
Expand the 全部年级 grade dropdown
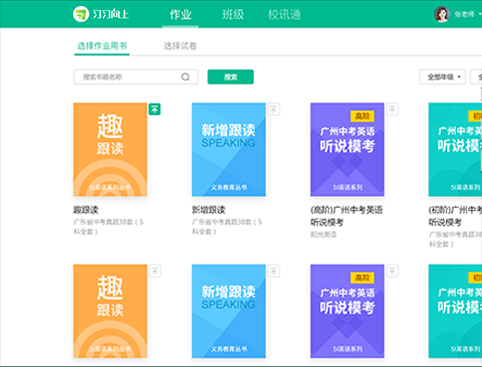pos(442,77)
